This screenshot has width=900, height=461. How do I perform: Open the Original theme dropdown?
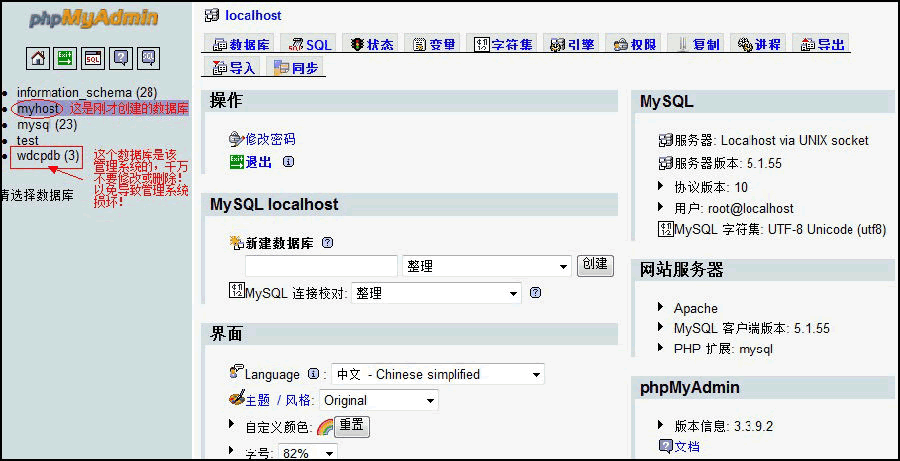click(x=379, y=400)
